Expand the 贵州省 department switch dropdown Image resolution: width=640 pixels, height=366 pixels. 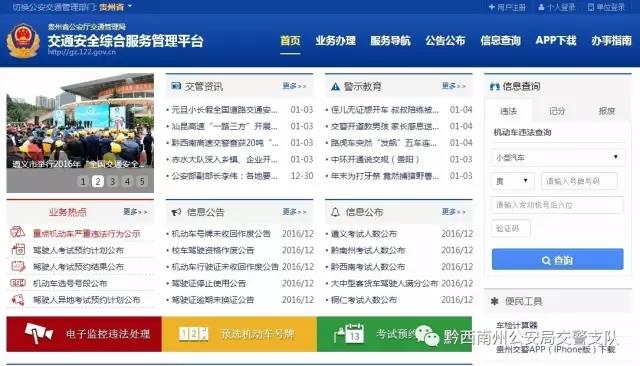click(x=130, y=7)
